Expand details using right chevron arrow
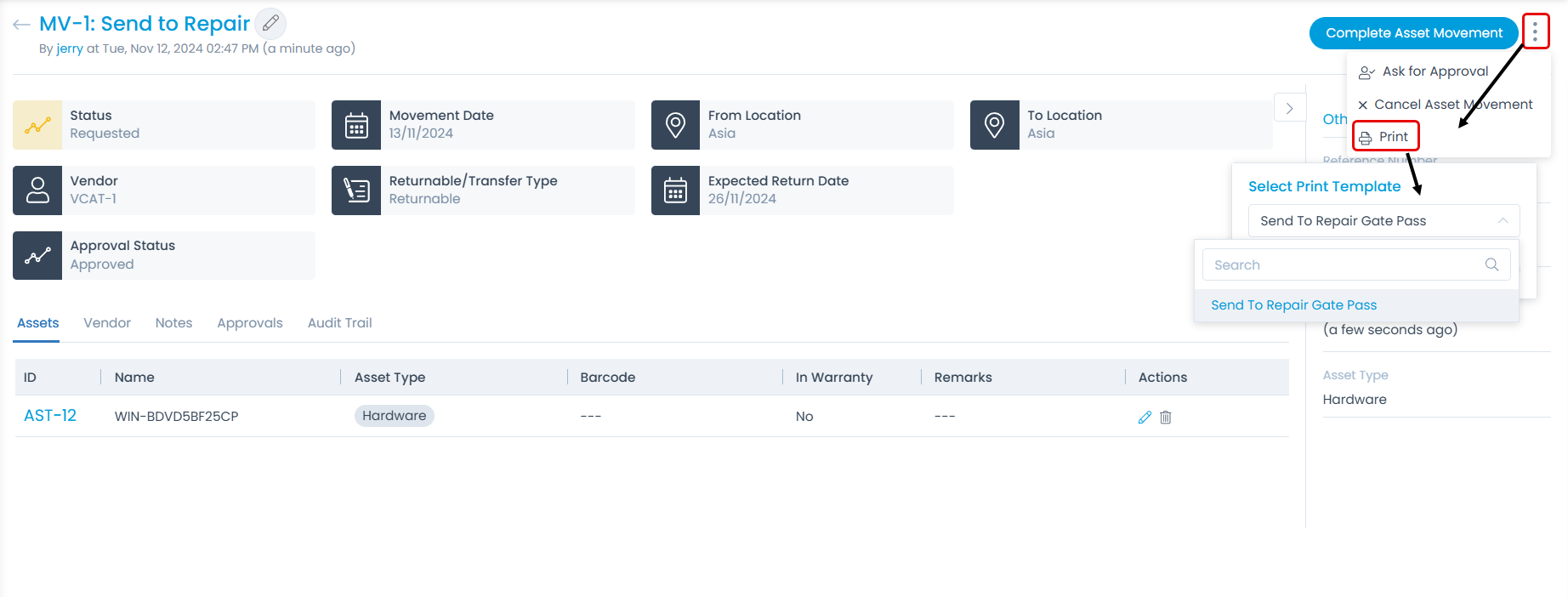The width and height of the screenshot is (1568, 597). click(1289, 108)
